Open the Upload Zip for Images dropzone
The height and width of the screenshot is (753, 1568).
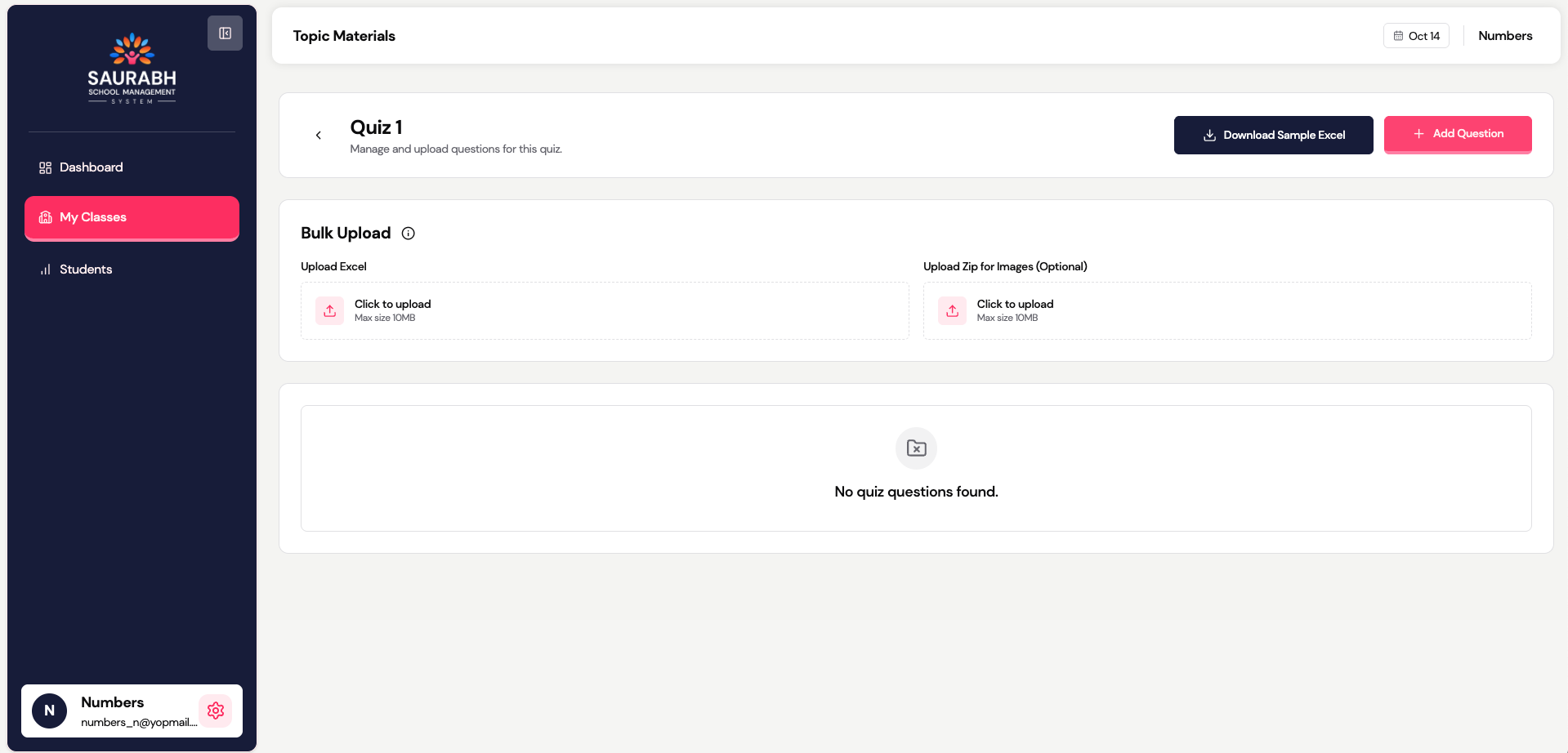(x=1227, y=310)
